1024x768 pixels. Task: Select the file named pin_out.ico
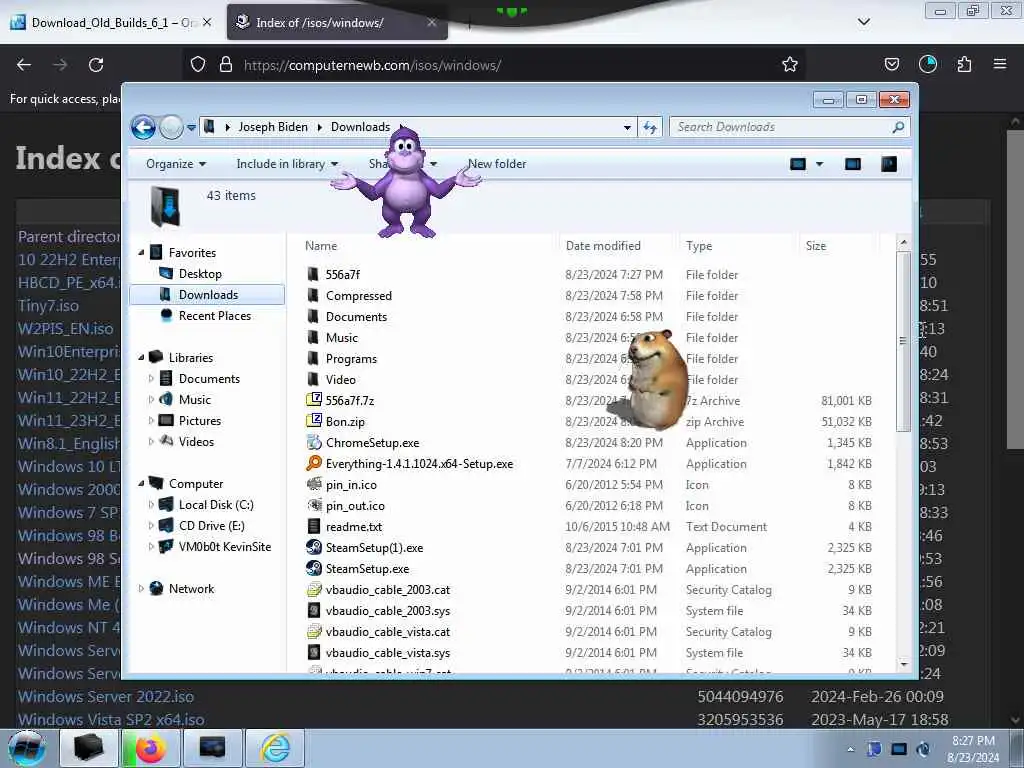point(355,505)
